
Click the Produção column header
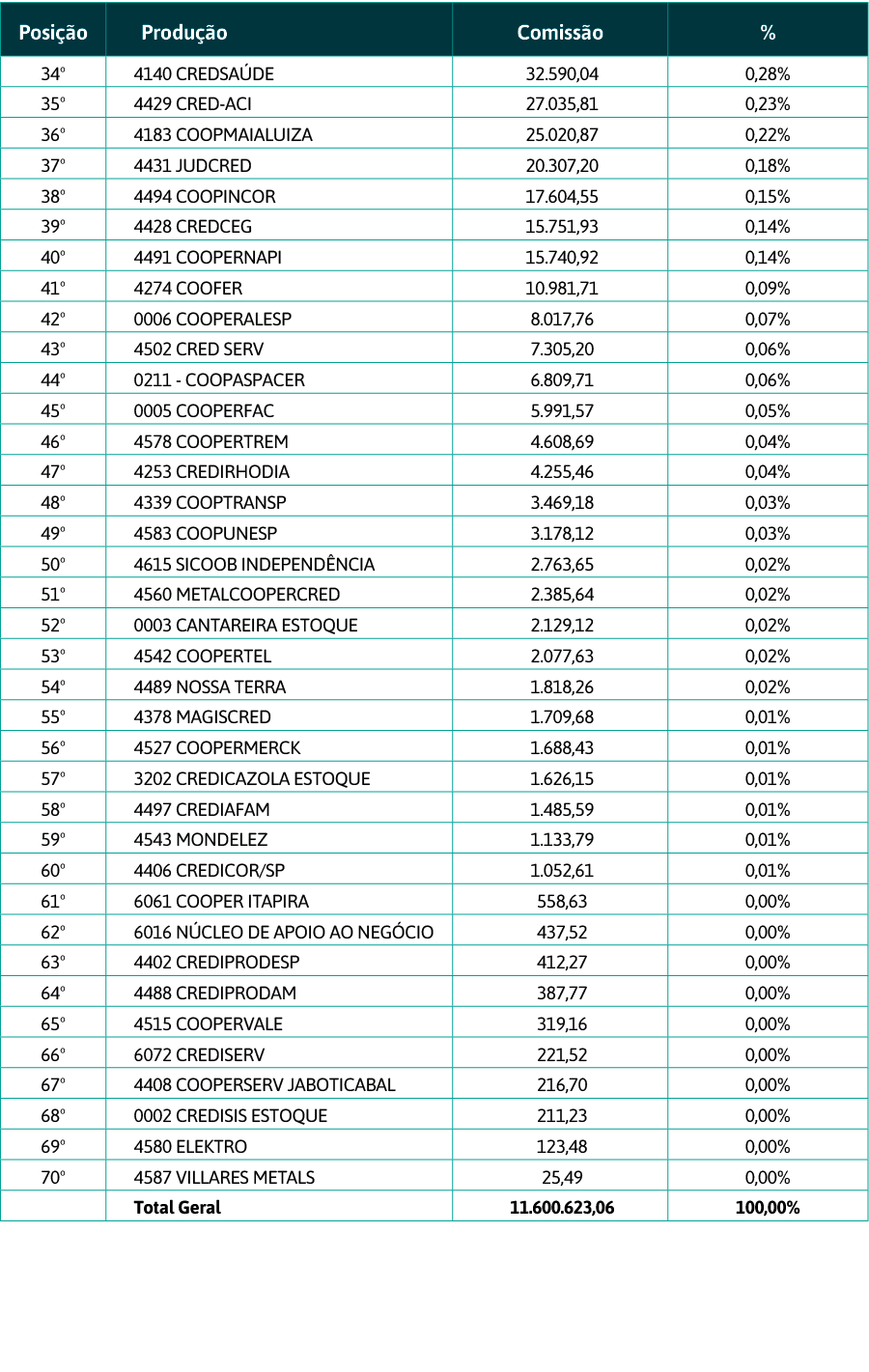click(184, 32)
